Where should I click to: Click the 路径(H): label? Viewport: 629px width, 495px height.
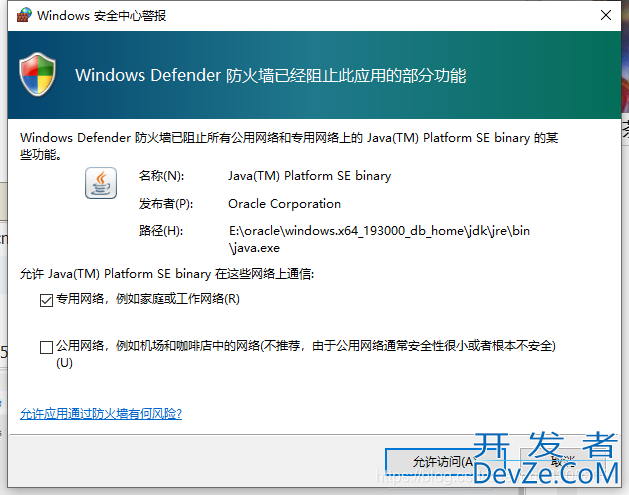(161, 231)
